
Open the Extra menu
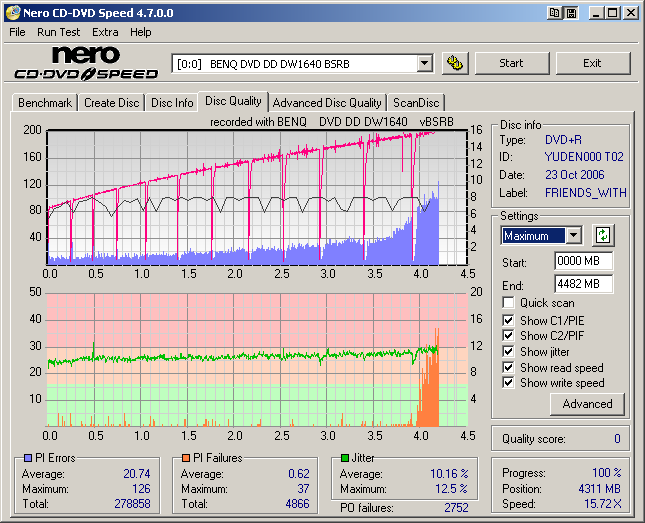pos(105,32)
